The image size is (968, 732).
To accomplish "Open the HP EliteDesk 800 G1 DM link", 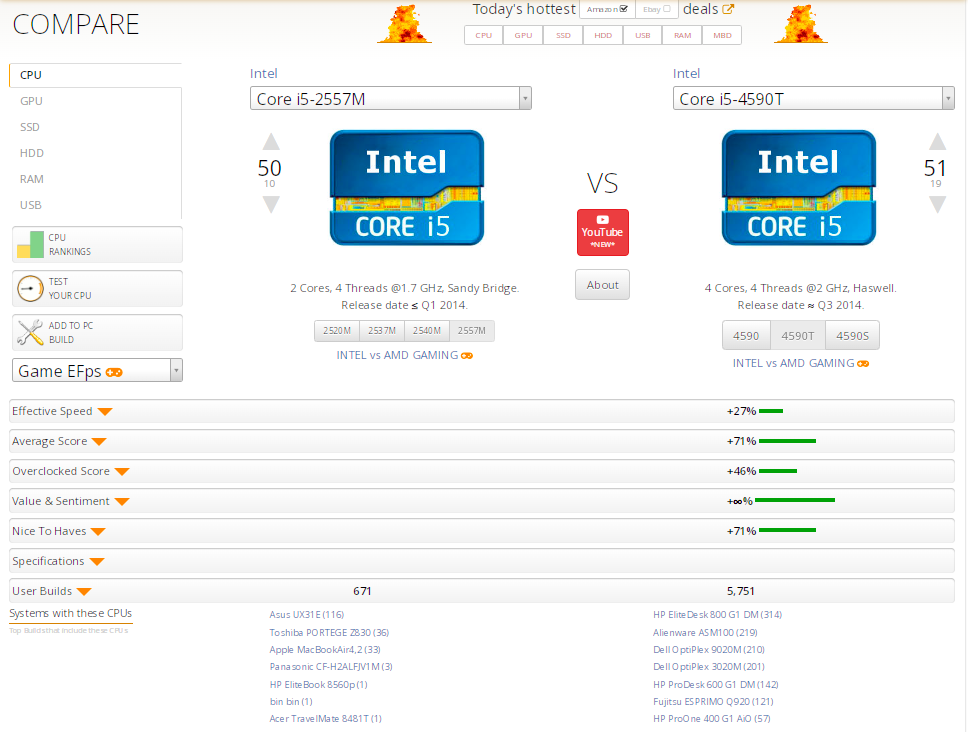I will [717, 615].
